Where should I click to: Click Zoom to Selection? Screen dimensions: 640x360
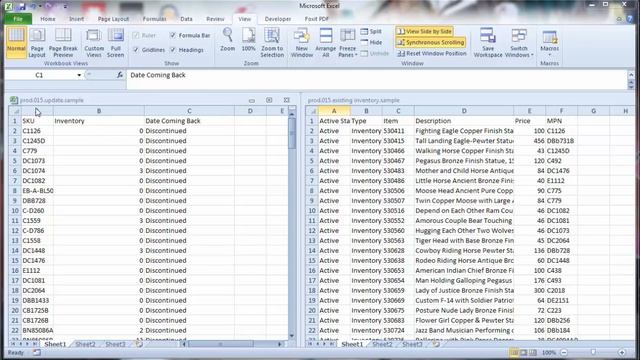tap(272, 42)
